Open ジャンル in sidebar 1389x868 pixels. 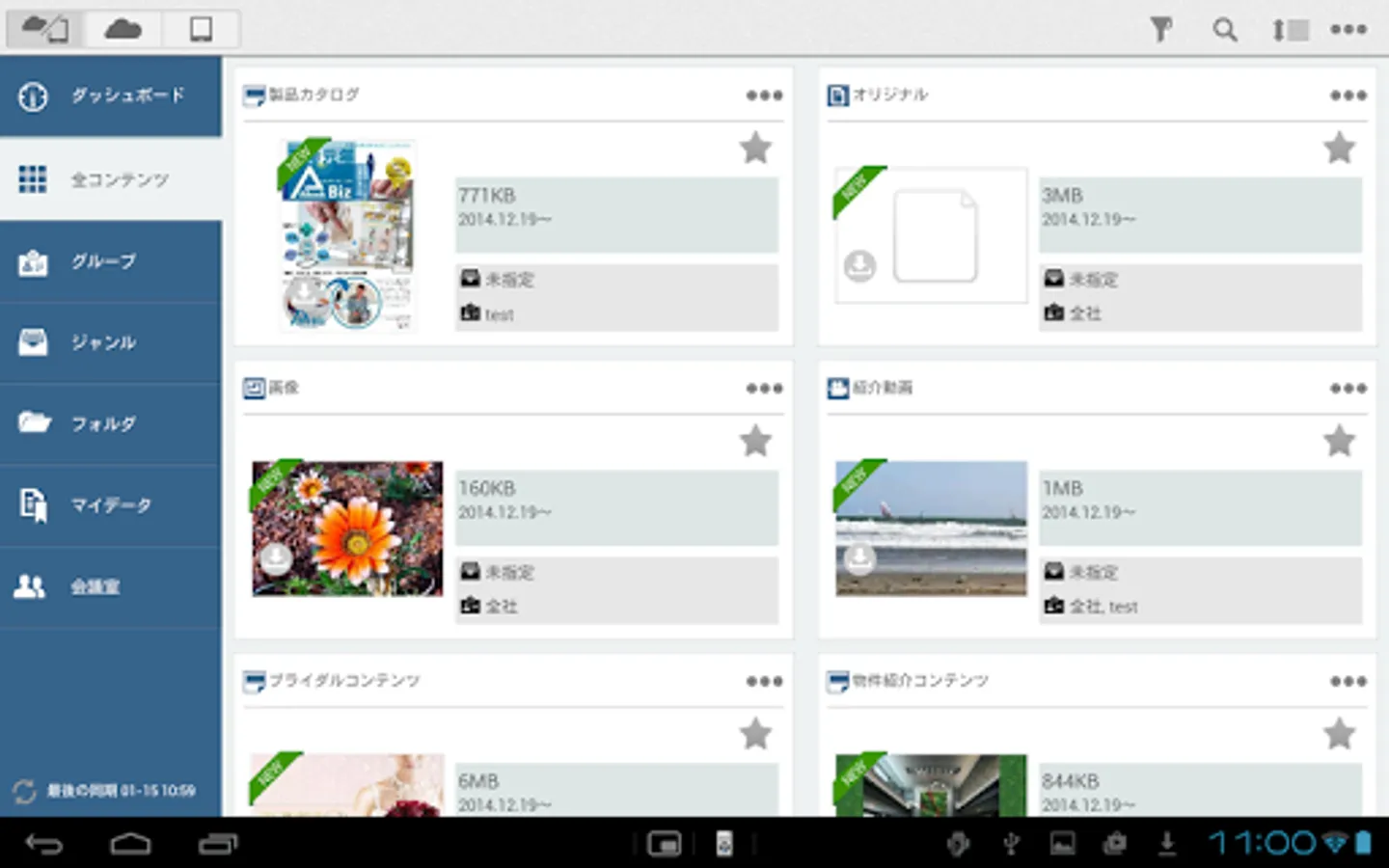(x=111, y=342)
